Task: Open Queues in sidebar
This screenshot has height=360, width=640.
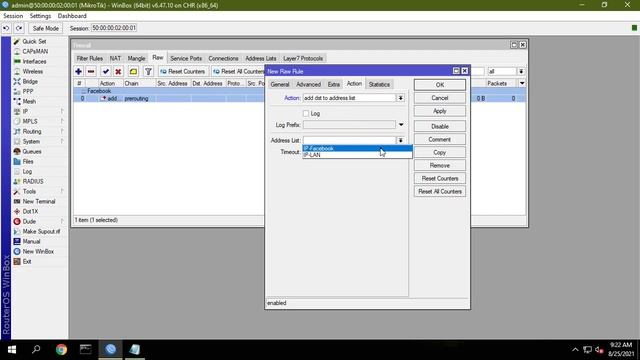Action: (32, 151)
